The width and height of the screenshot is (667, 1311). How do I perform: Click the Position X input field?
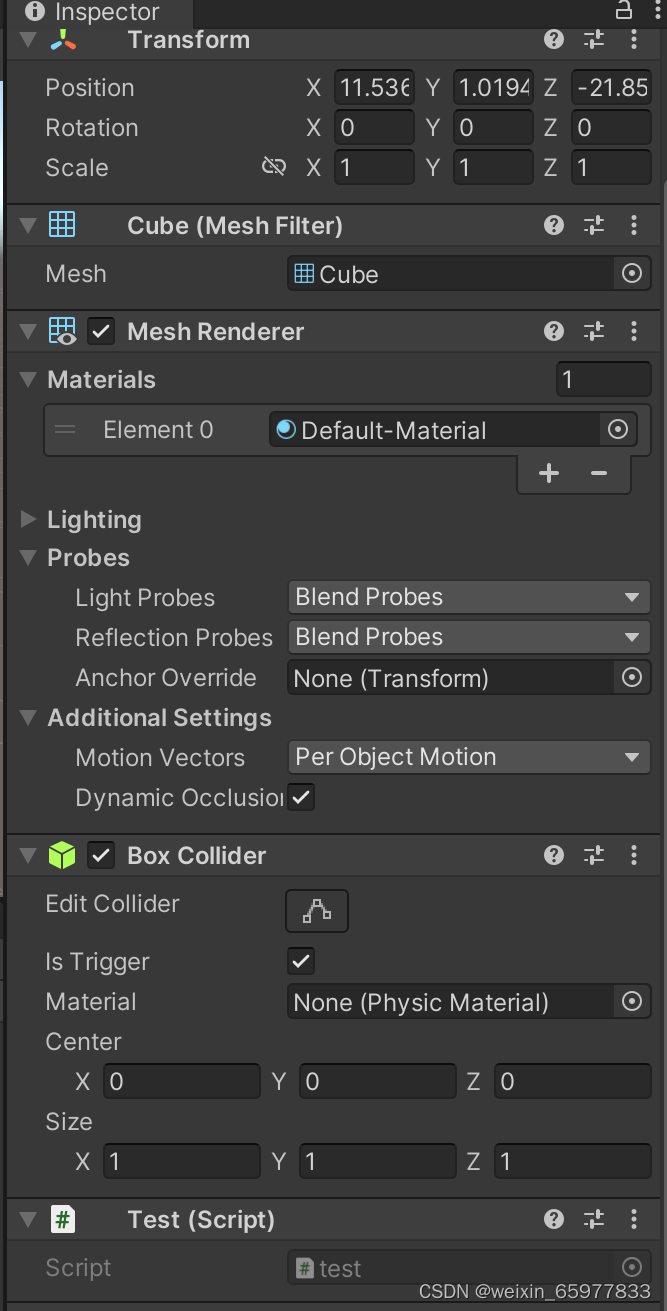[x=374, y=88]
